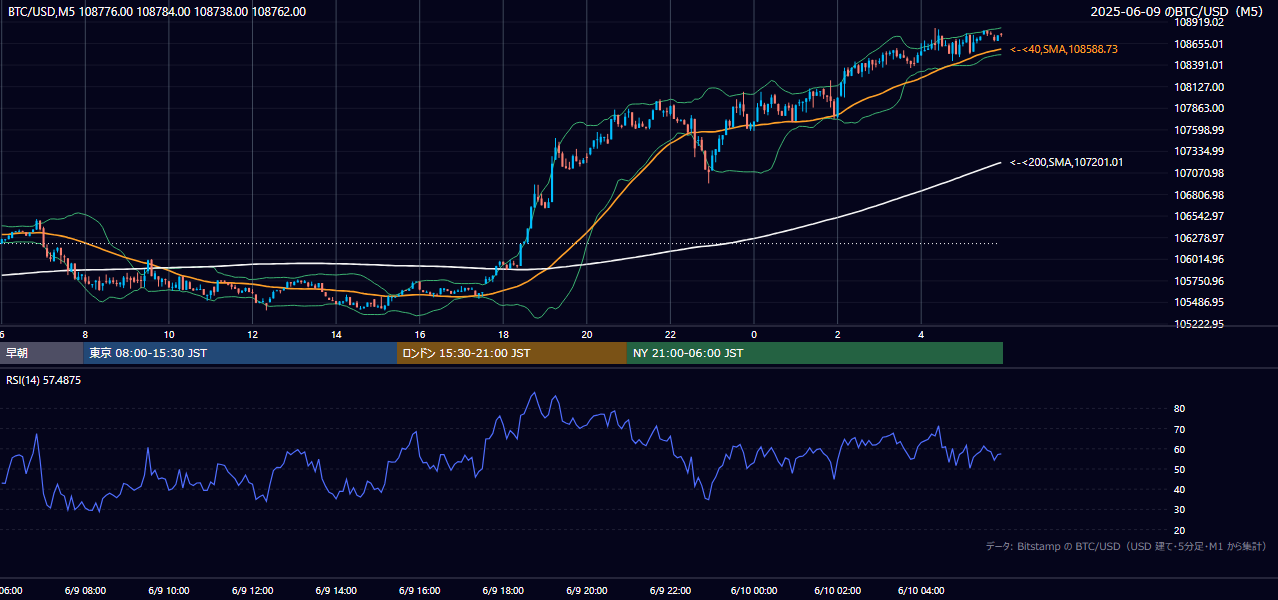Click hour label 14 under the price chart
Image resolution: width=1278 pixels, height=600 pixels.
pos(336,334)
